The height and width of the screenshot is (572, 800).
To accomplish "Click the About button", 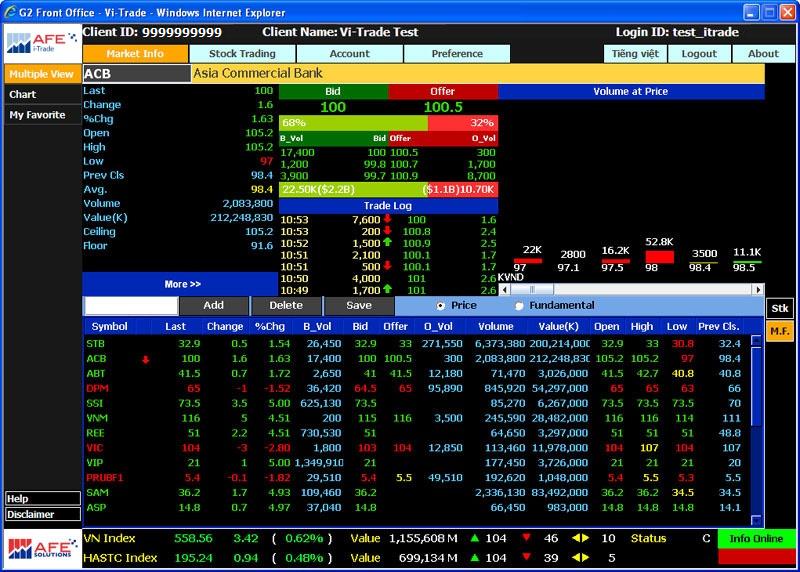I will pyautogui.click(x=763, y=54).
